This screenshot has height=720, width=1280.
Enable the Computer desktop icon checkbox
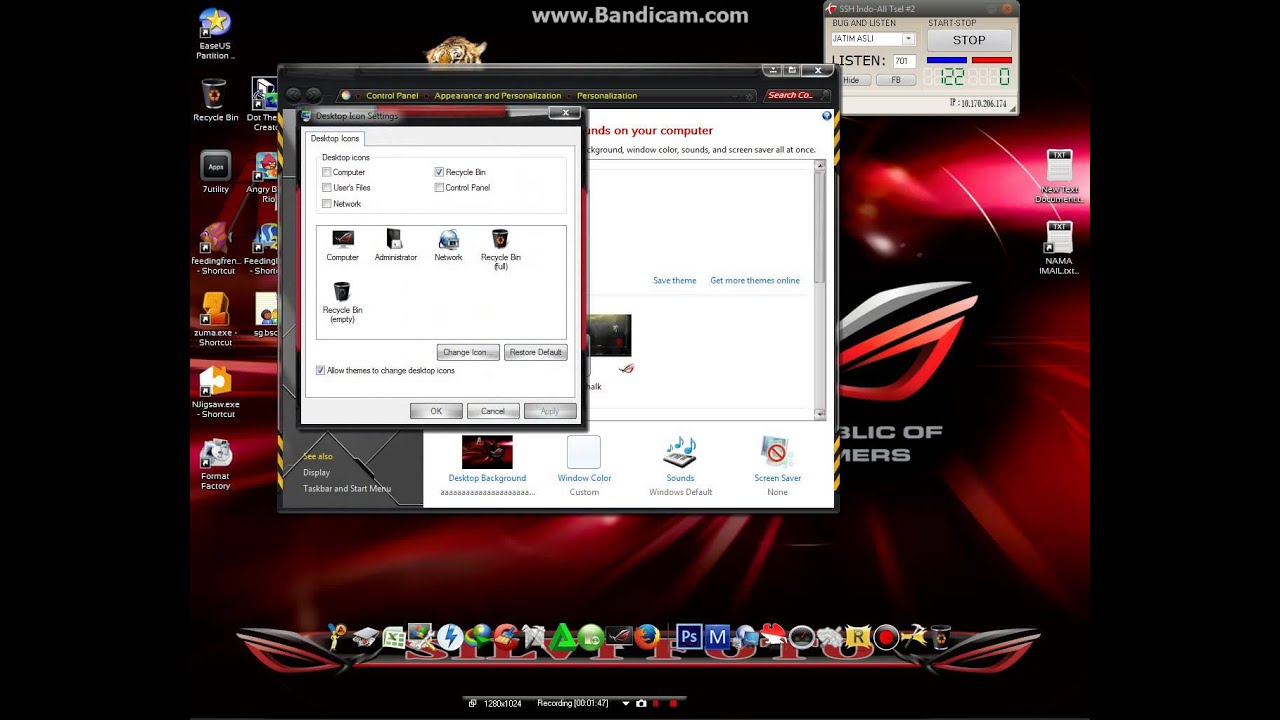tap(327, 172)
